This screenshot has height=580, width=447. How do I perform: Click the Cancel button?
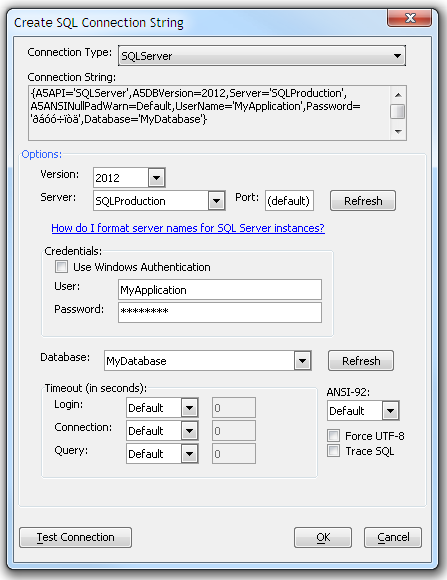coord(393,537)
